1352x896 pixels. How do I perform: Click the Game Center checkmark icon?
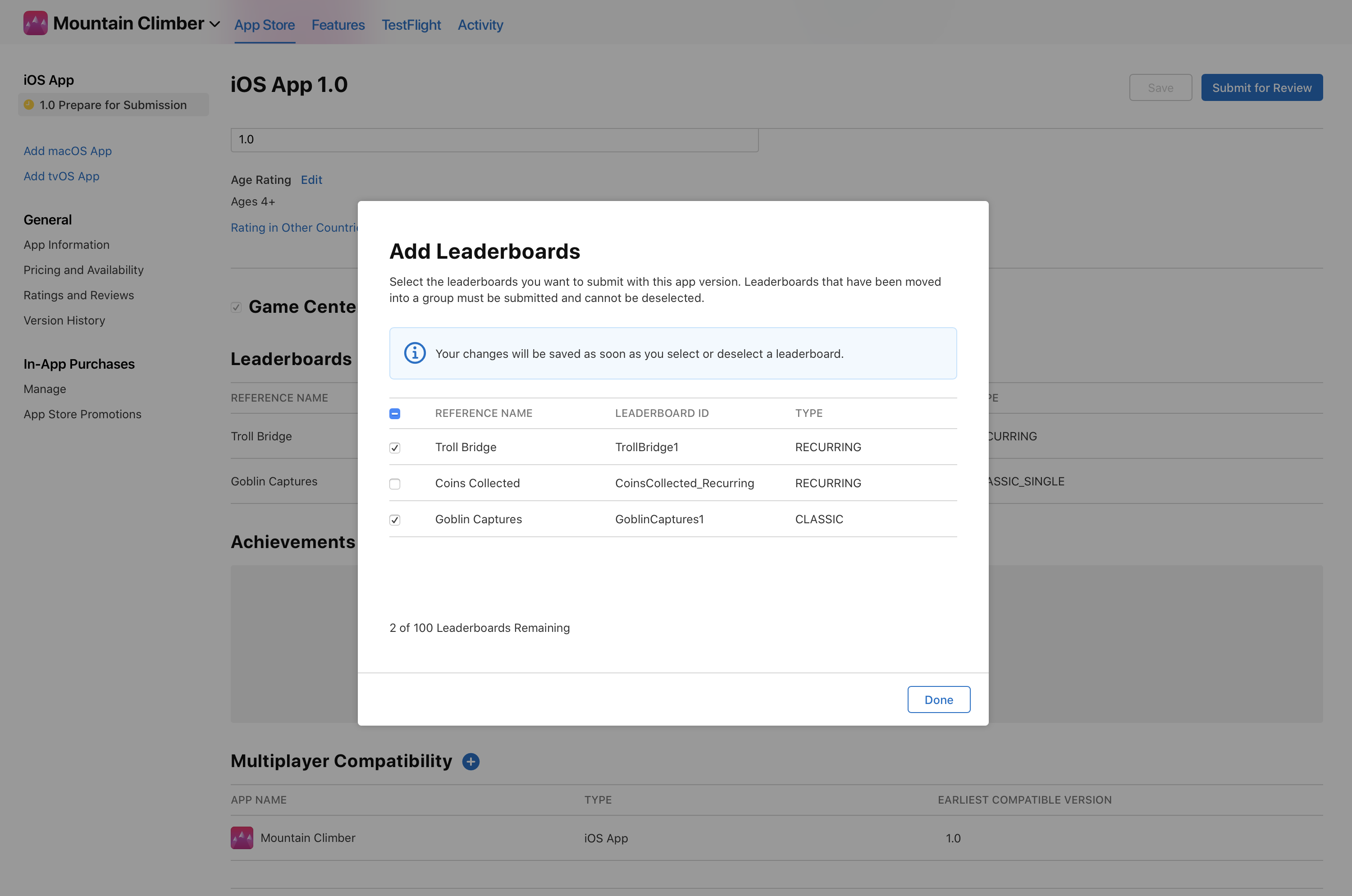(237, 306)
